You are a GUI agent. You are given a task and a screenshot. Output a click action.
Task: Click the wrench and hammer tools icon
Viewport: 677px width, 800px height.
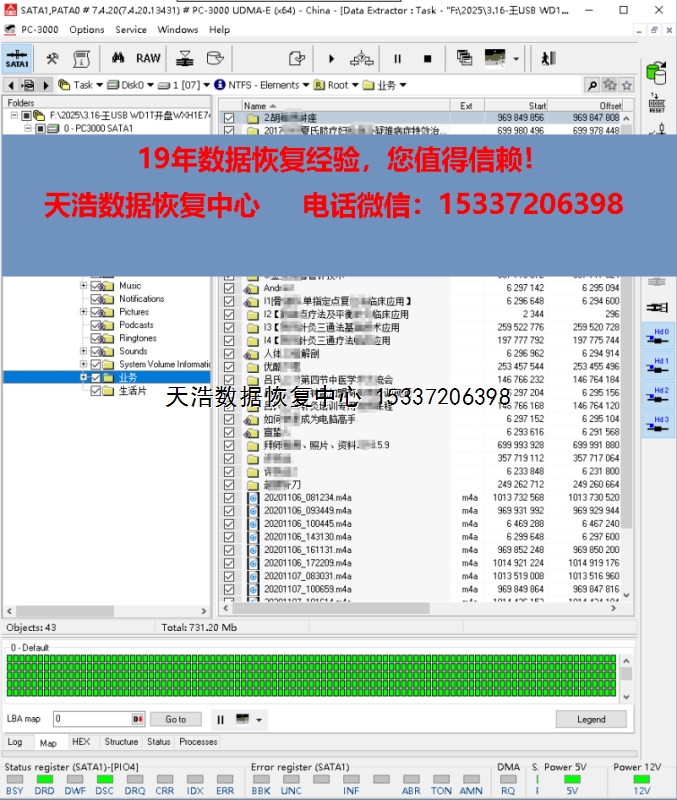(52, 58)
